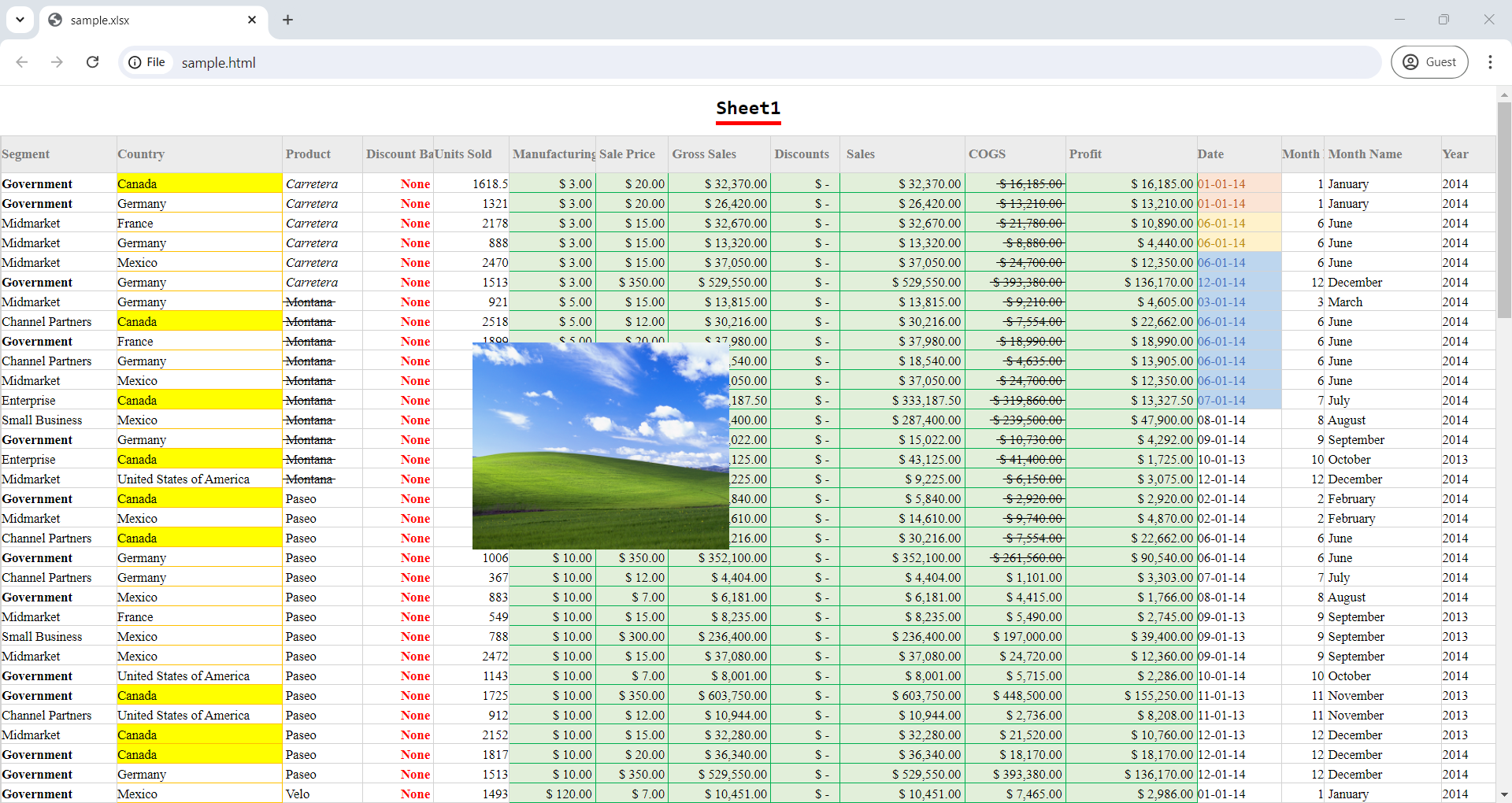Image resolution: width=1512 pixels, height=803 pixels.
Task: Click the scrollbar up arrow
Action: coord(1504,94)
